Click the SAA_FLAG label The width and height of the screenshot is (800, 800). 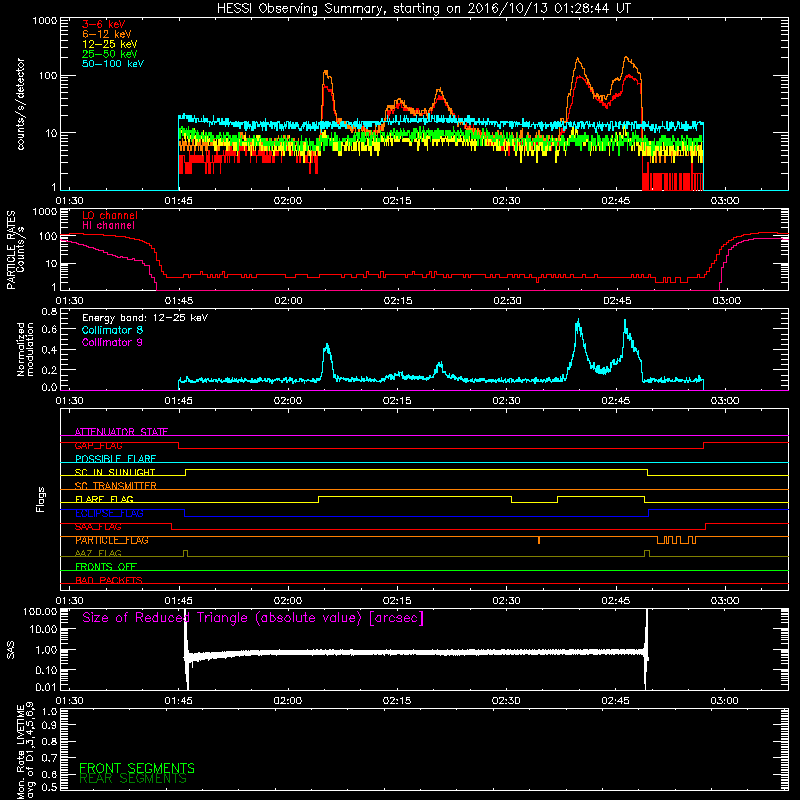98,527
